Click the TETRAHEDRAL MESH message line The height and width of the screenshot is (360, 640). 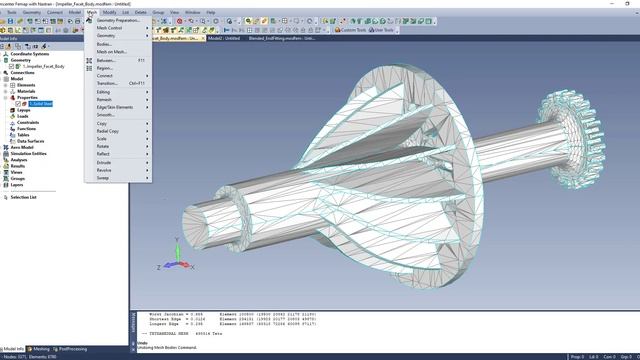[x=182, y=333]
